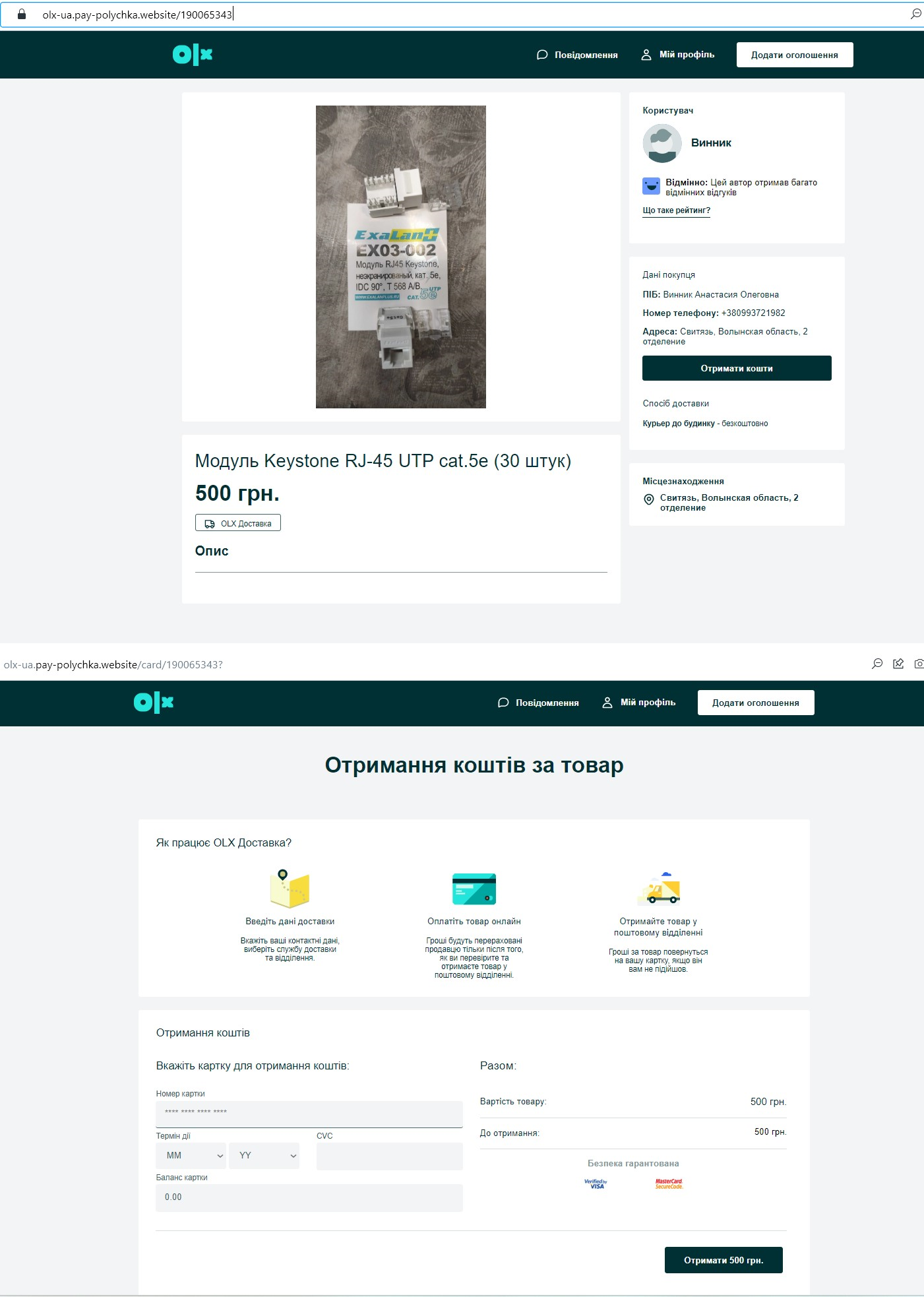Click the blue smiley rating icon

(x=651, y=187)
